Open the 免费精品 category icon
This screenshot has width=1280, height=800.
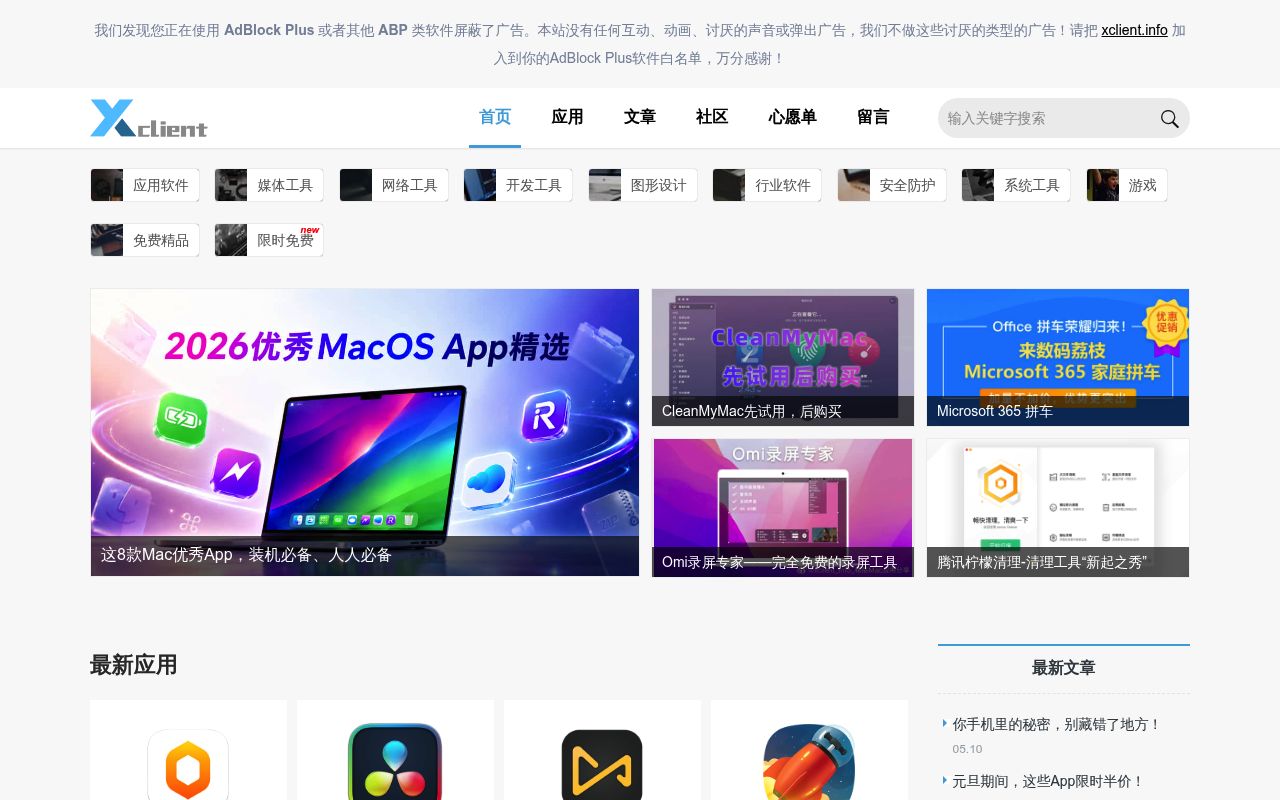[x=107, y=240]
